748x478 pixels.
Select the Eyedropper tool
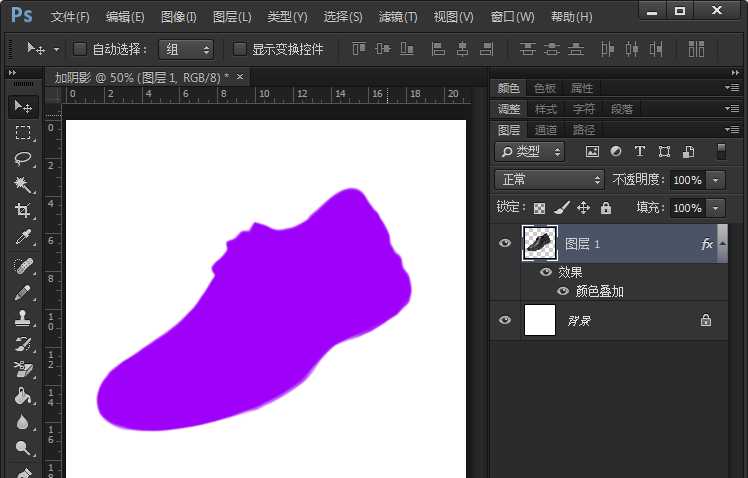(x=22, y=238)
